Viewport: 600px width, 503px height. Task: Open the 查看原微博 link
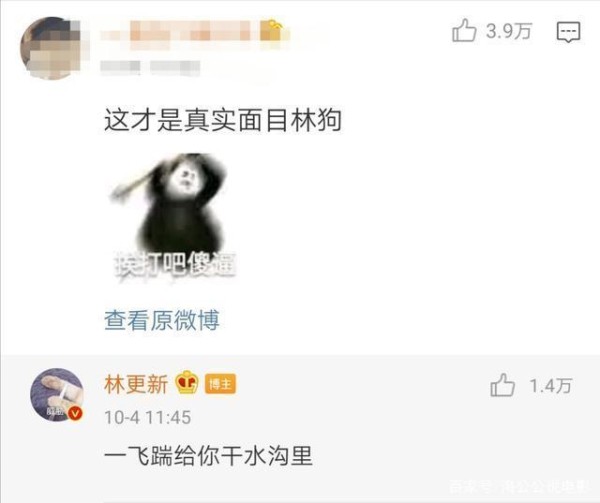pyautogui.click(x=162, y=320)
